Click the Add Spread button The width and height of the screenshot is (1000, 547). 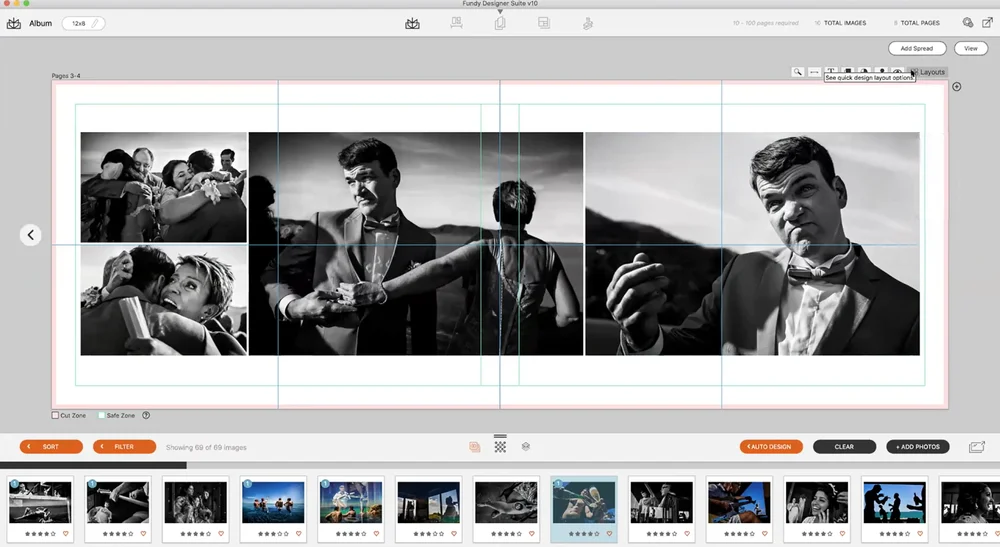click(916, 48)
